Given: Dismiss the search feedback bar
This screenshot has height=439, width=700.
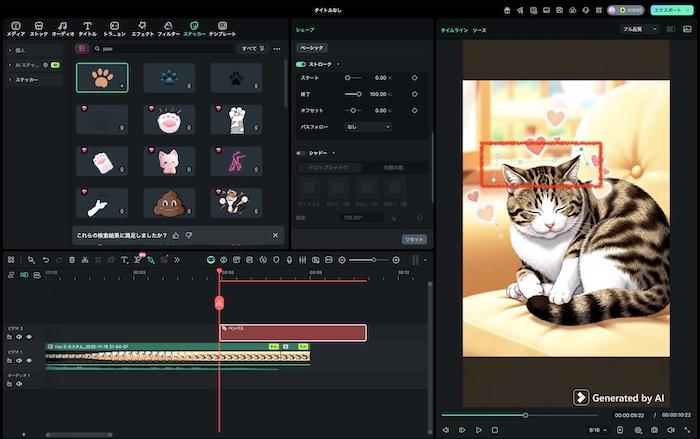Looking at the screenshot, I should pyautogui.click(x=276, y=235).
